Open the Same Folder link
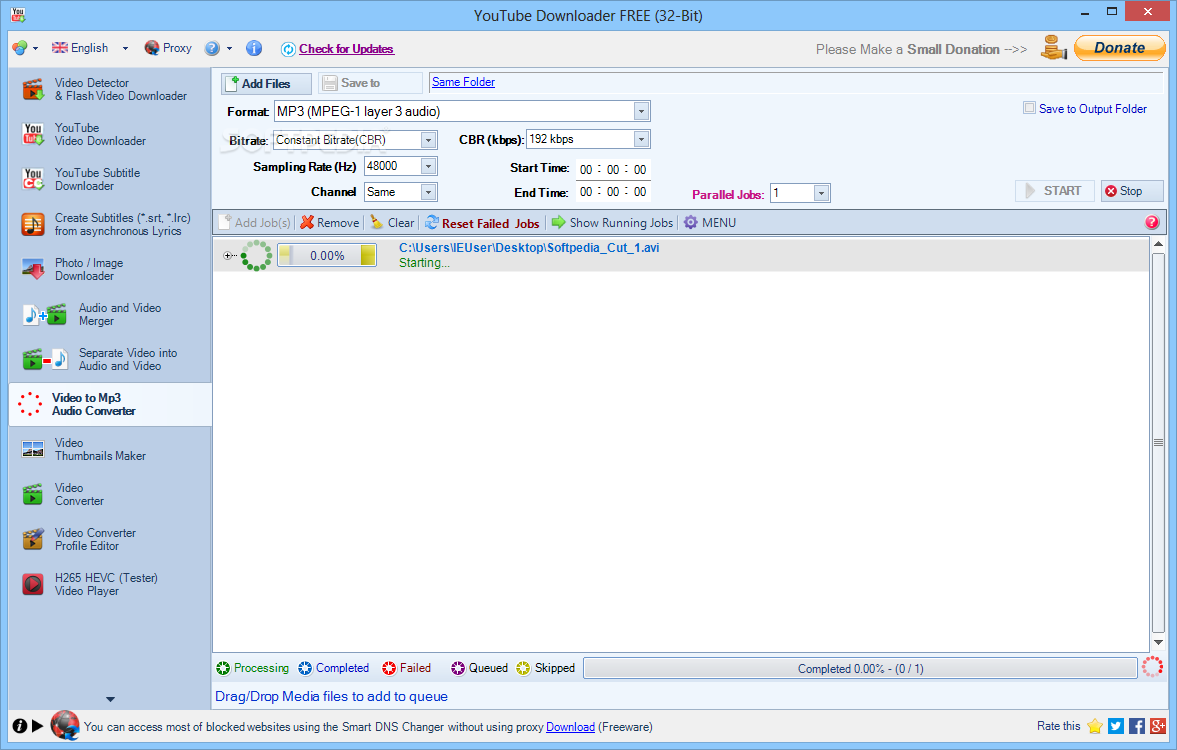This screenshot has height=750, width=1177. [463, 82]
